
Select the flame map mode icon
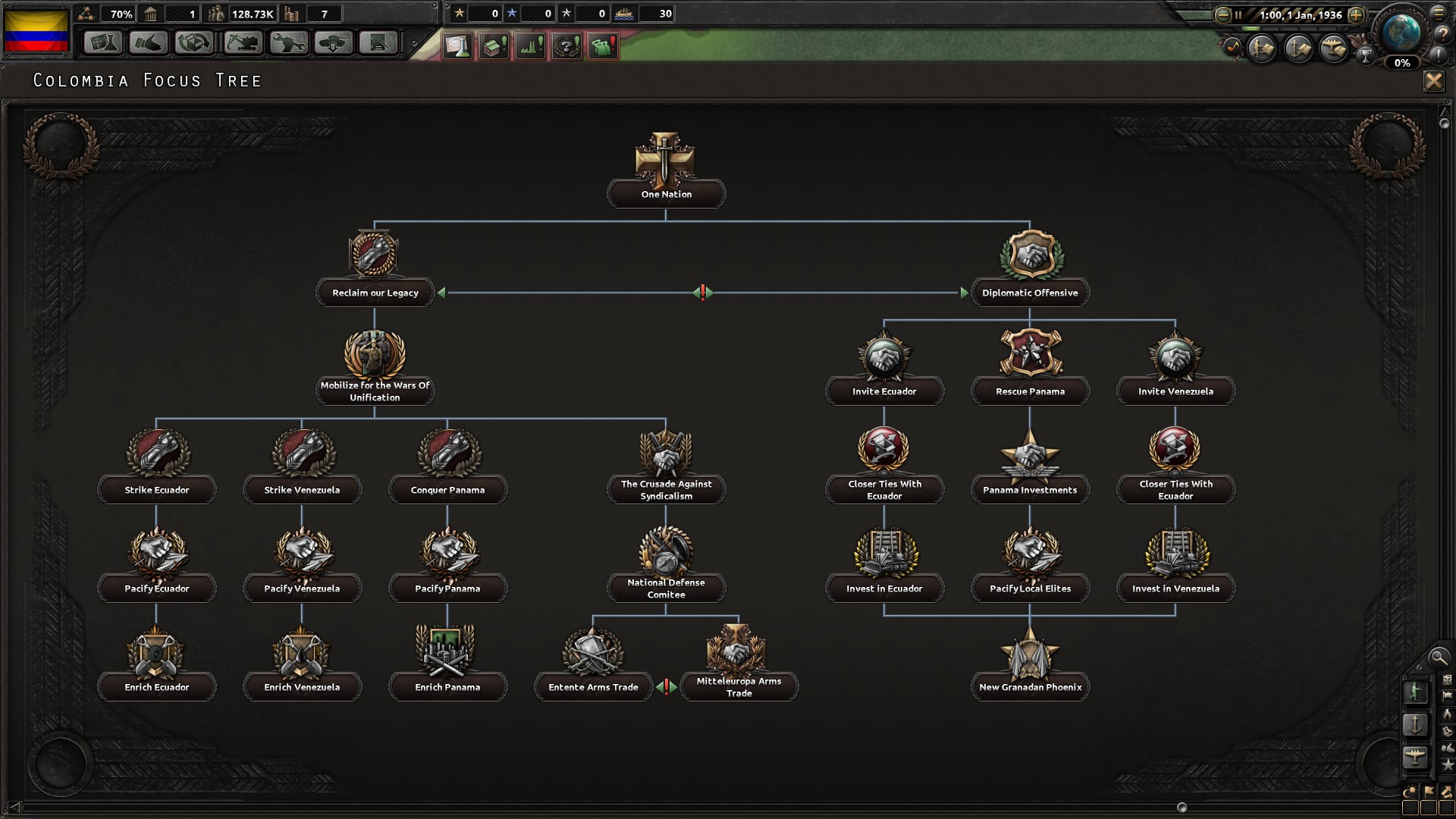pos(1448,714)
